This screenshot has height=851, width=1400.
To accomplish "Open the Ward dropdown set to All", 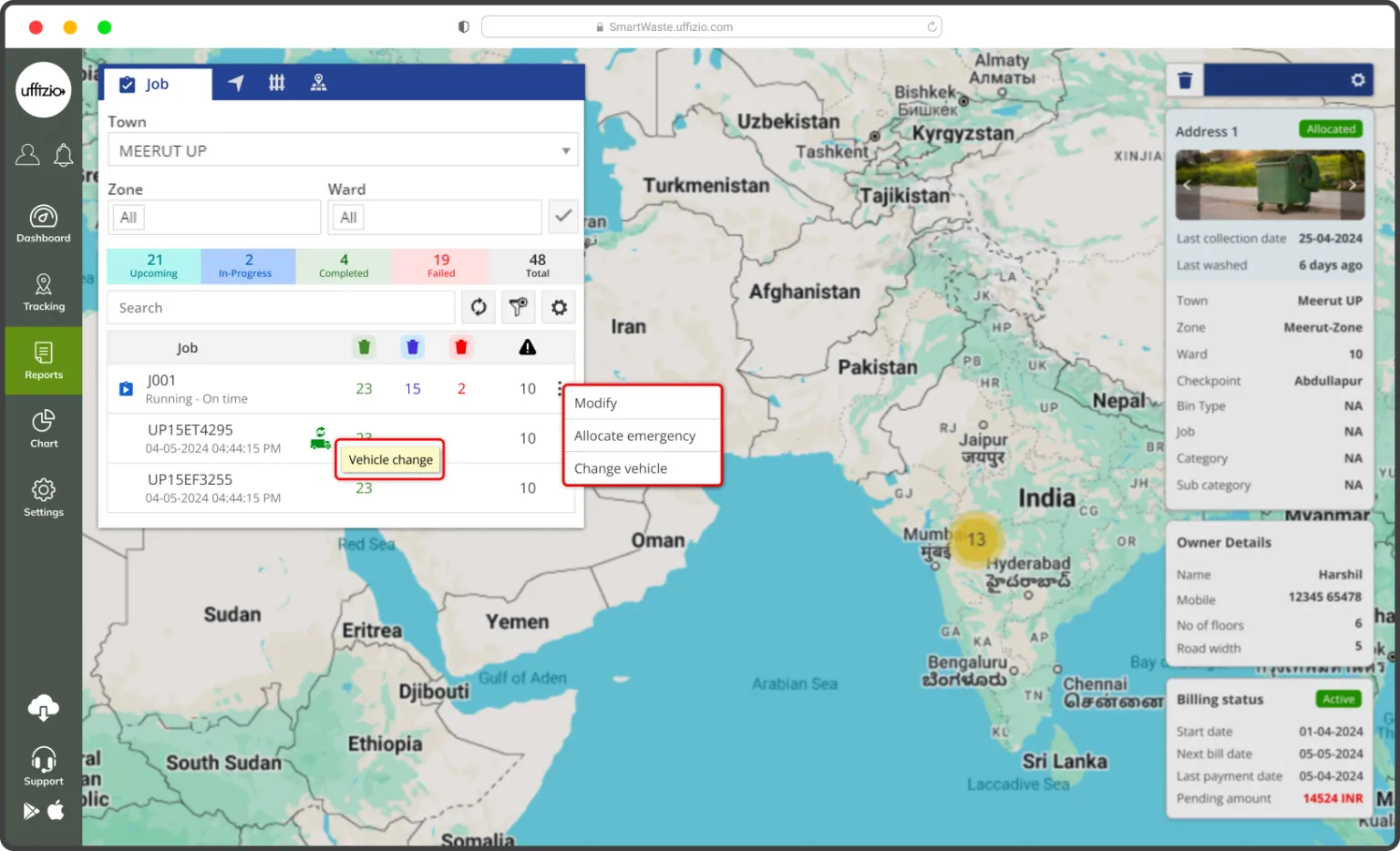I will pos(434,218).
